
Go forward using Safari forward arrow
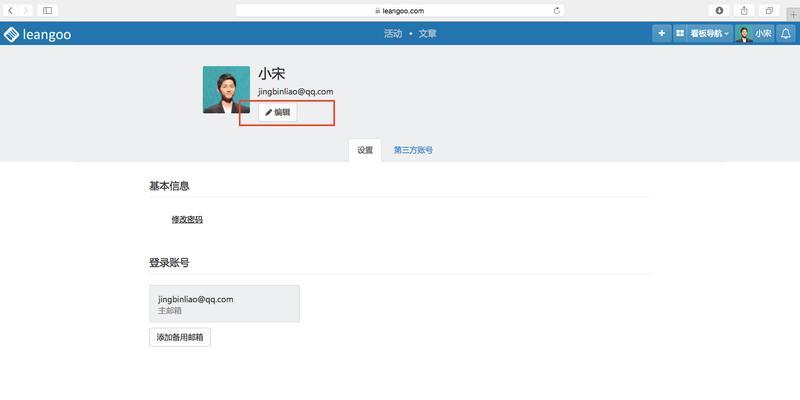[25, 10]
